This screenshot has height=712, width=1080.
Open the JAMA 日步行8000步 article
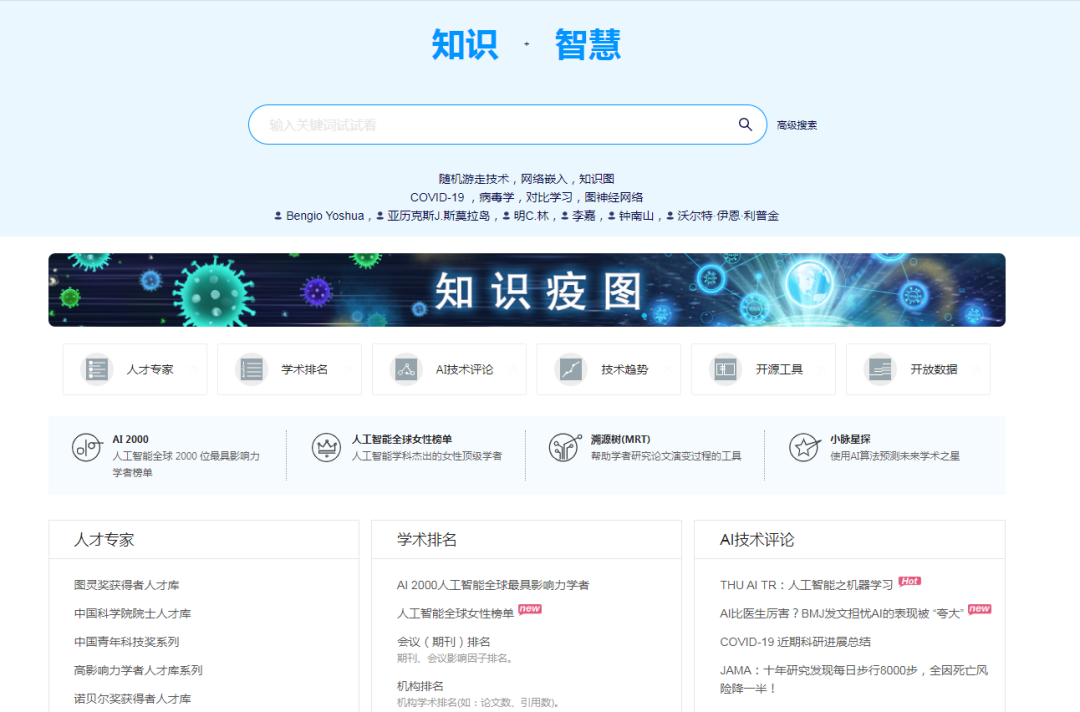pos(854,679)
